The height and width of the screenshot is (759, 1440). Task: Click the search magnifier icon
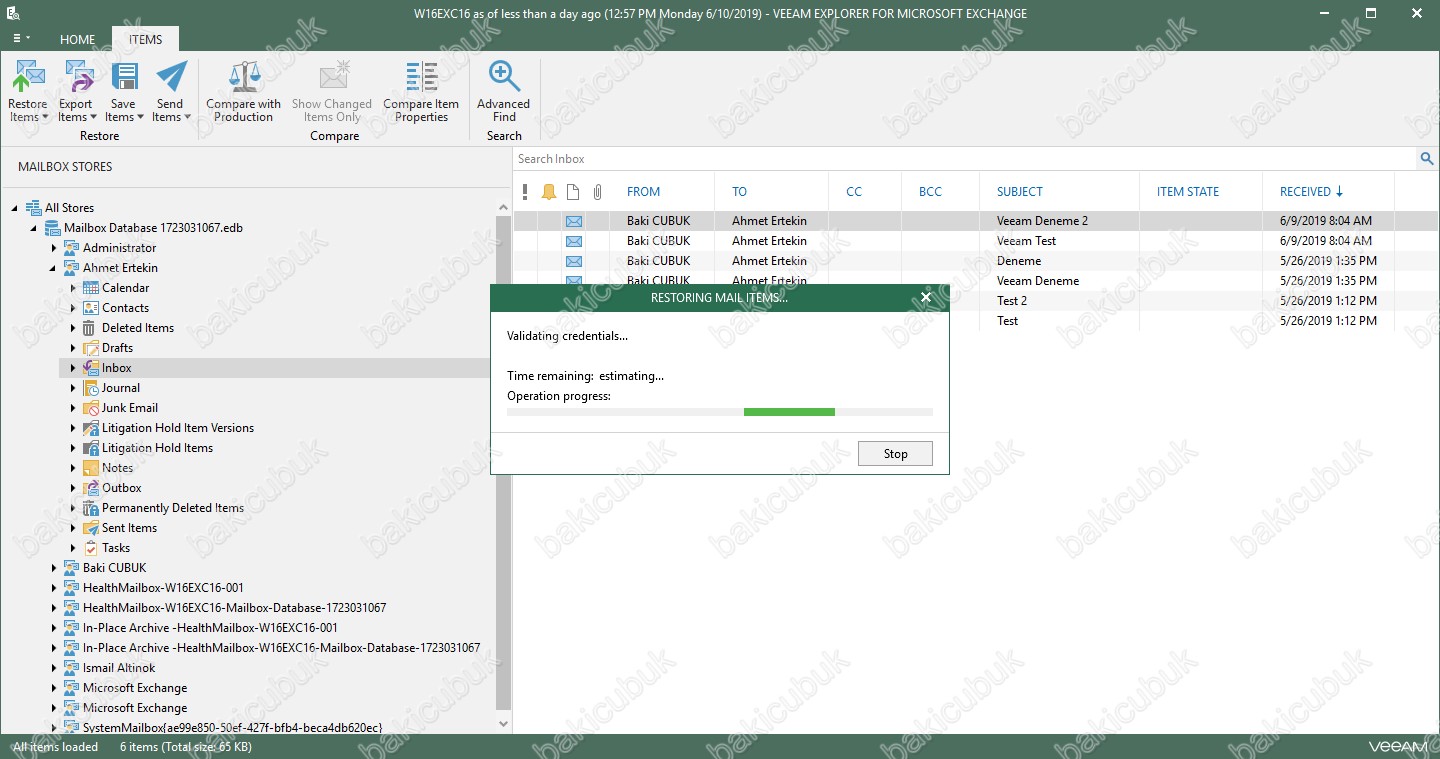coord(1427,159)
